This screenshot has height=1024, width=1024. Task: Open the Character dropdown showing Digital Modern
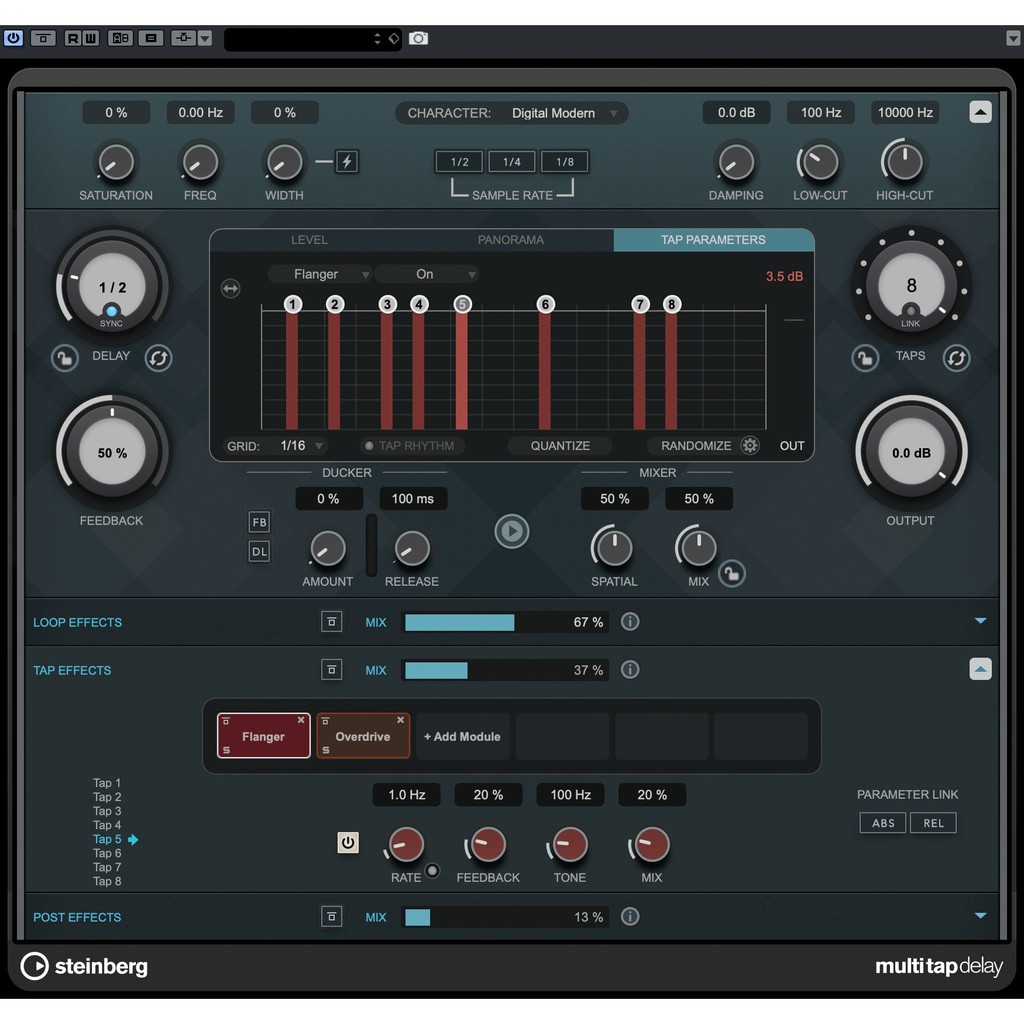click(x=512, y=113)
